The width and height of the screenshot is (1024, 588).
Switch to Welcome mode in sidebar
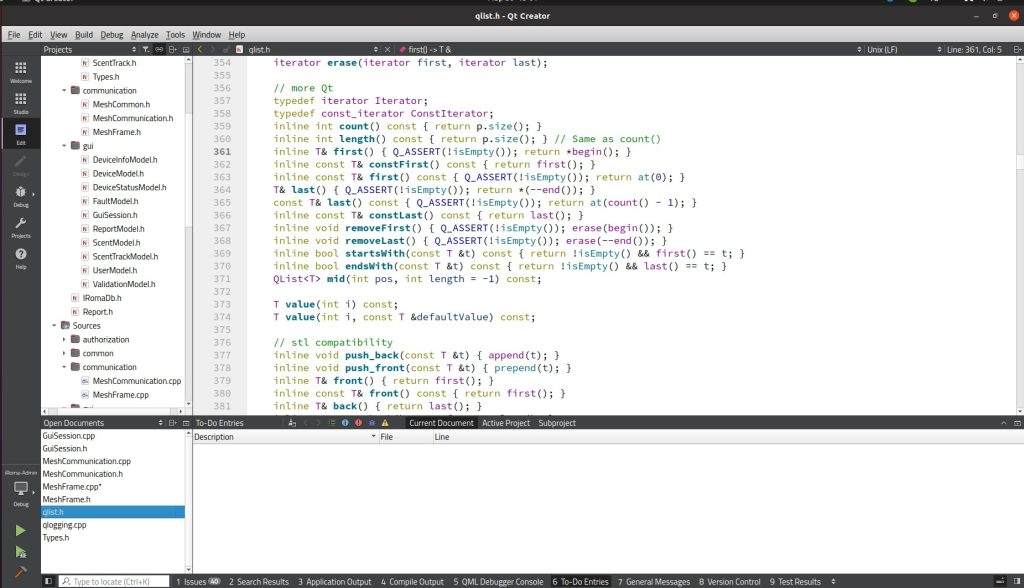click(20, 72)
